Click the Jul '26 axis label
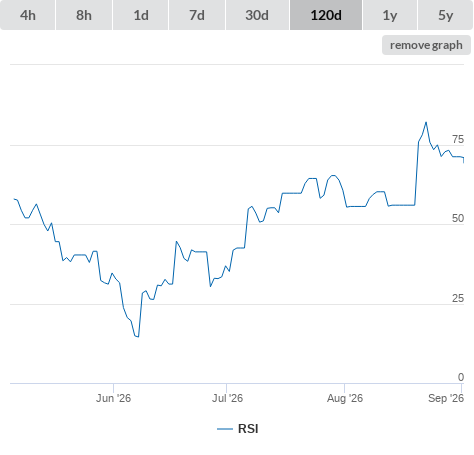Viewport: 474px width, 455px height. point(227,398)
